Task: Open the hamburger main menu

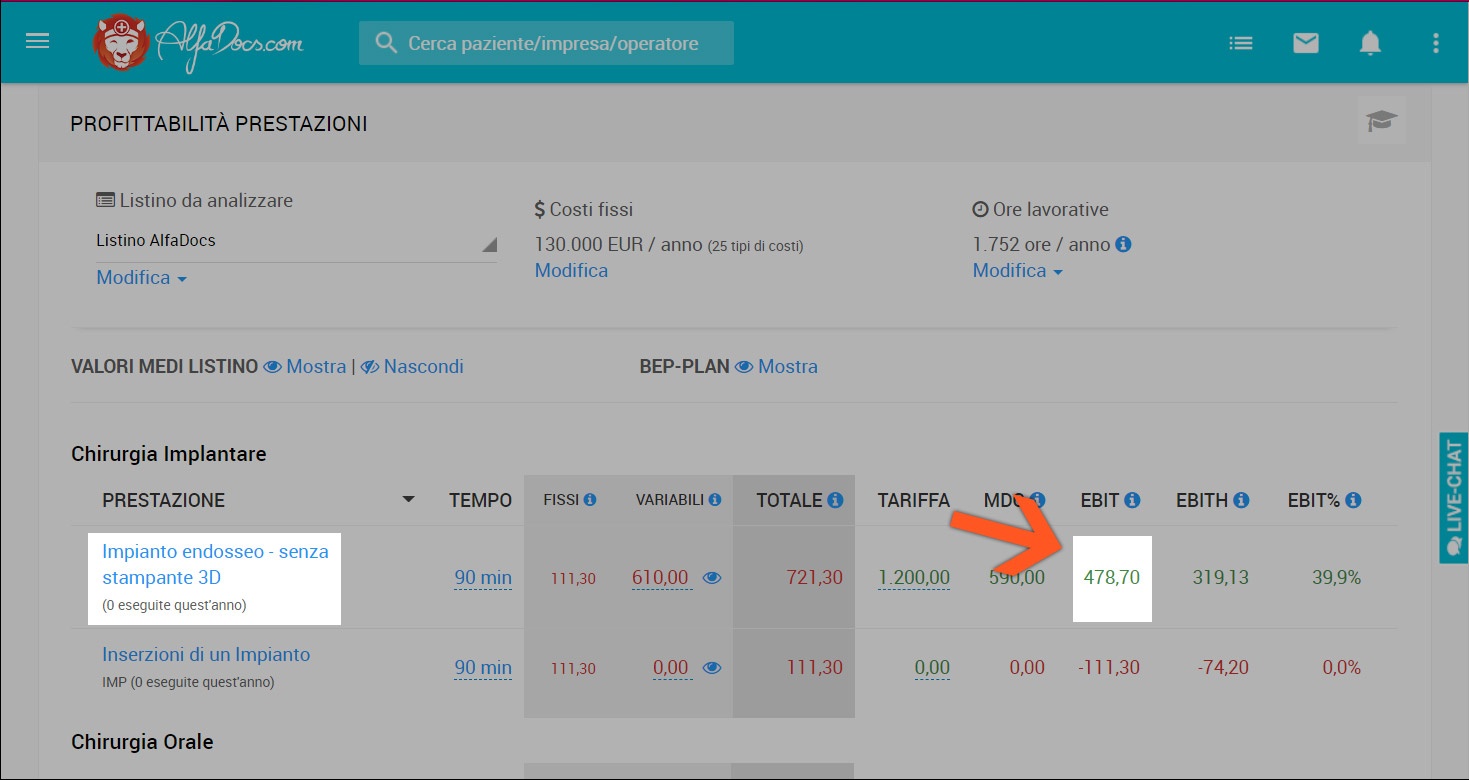Action: click(x=37, y=41)
